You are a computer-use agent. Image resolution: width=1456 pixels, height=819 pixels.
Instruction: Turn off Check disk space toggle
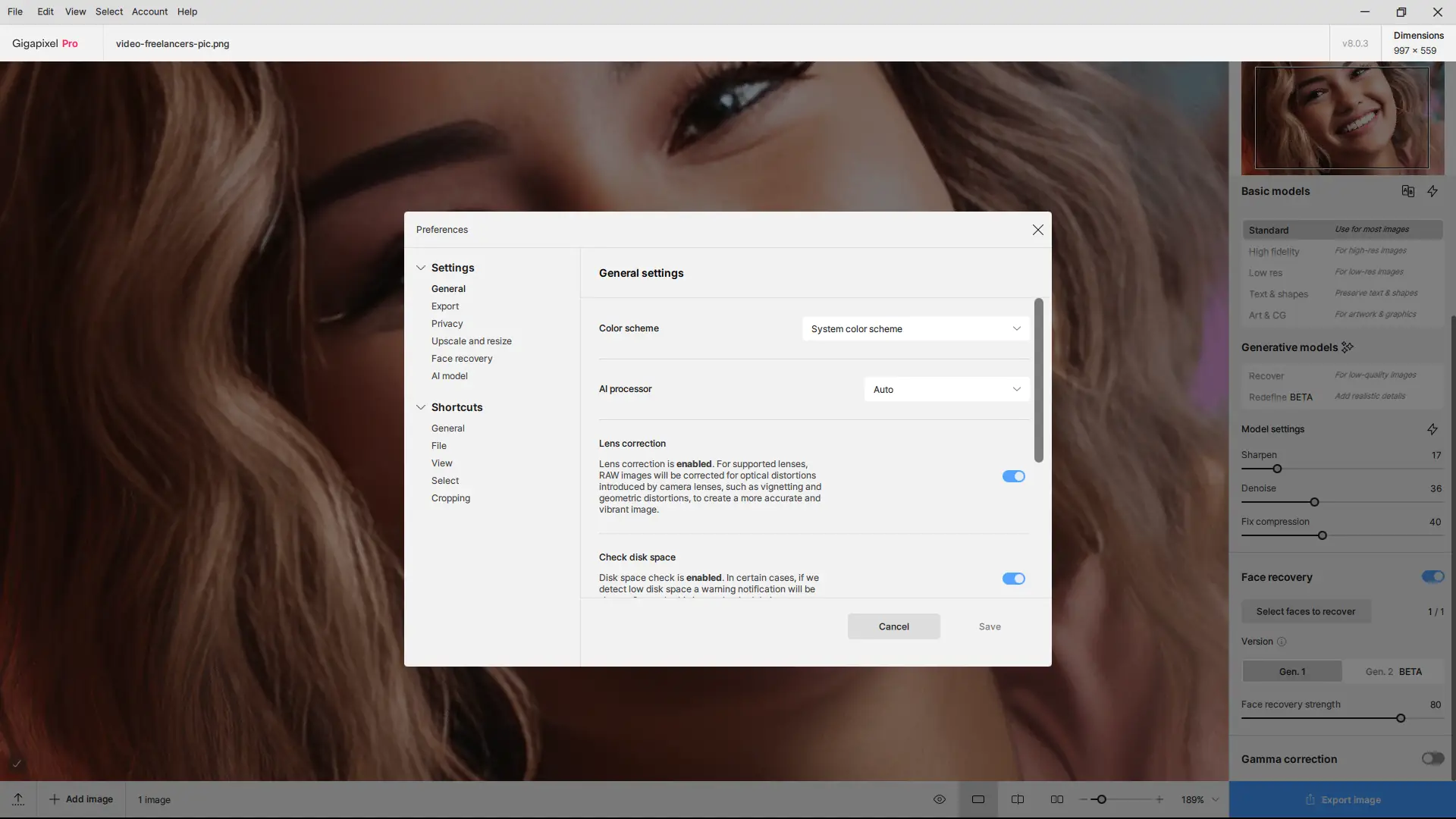point(1013,579)
